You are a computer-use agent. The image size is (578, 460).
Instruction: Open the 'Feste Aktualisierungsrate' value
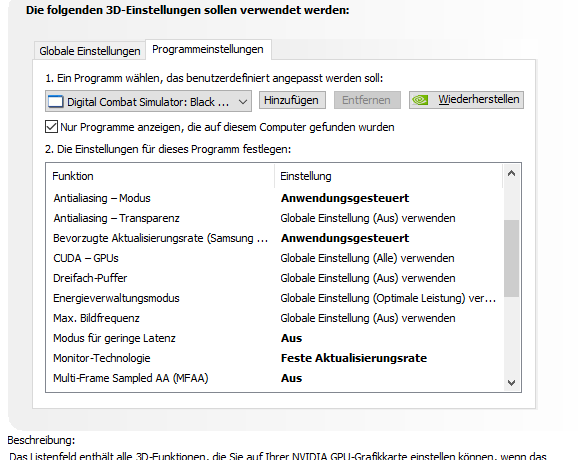point(354,358)
